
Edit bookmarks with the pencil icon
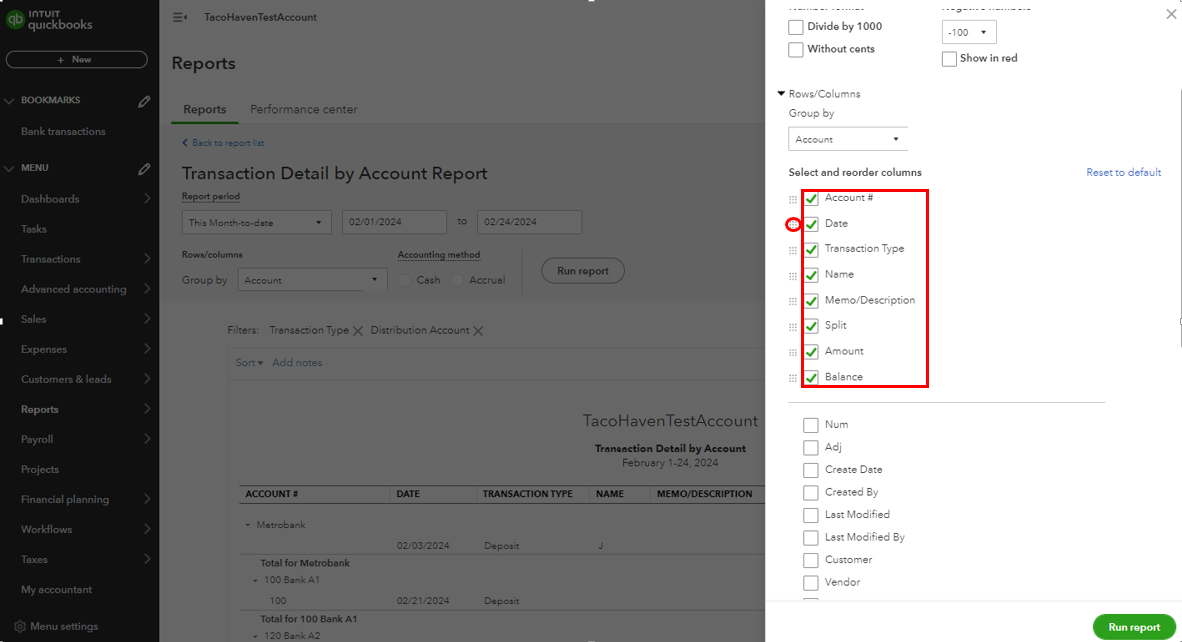pyautogui.click(x=144, y=101)
